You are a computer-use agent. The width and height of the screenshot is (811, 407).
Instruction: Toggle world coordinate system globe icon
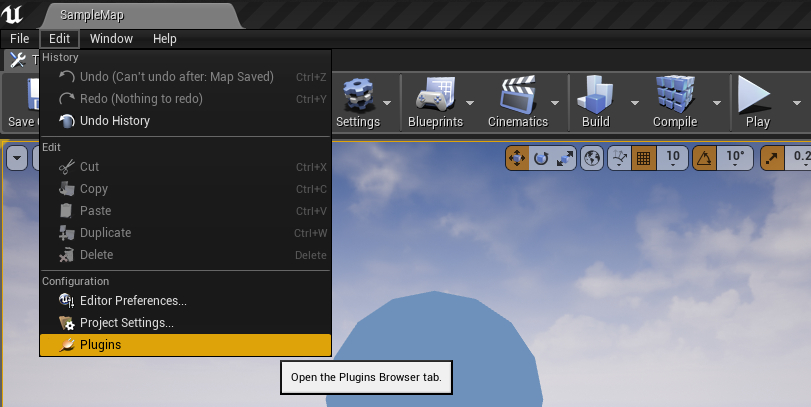592,158
